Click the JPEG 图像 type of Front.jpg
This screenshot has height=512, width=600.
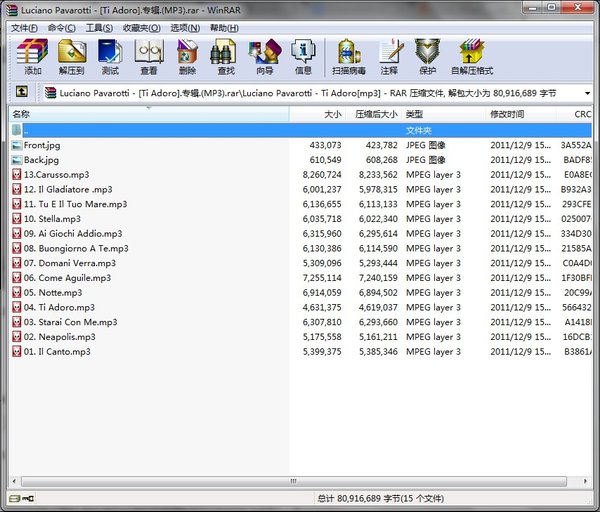[x=426, y=145]
